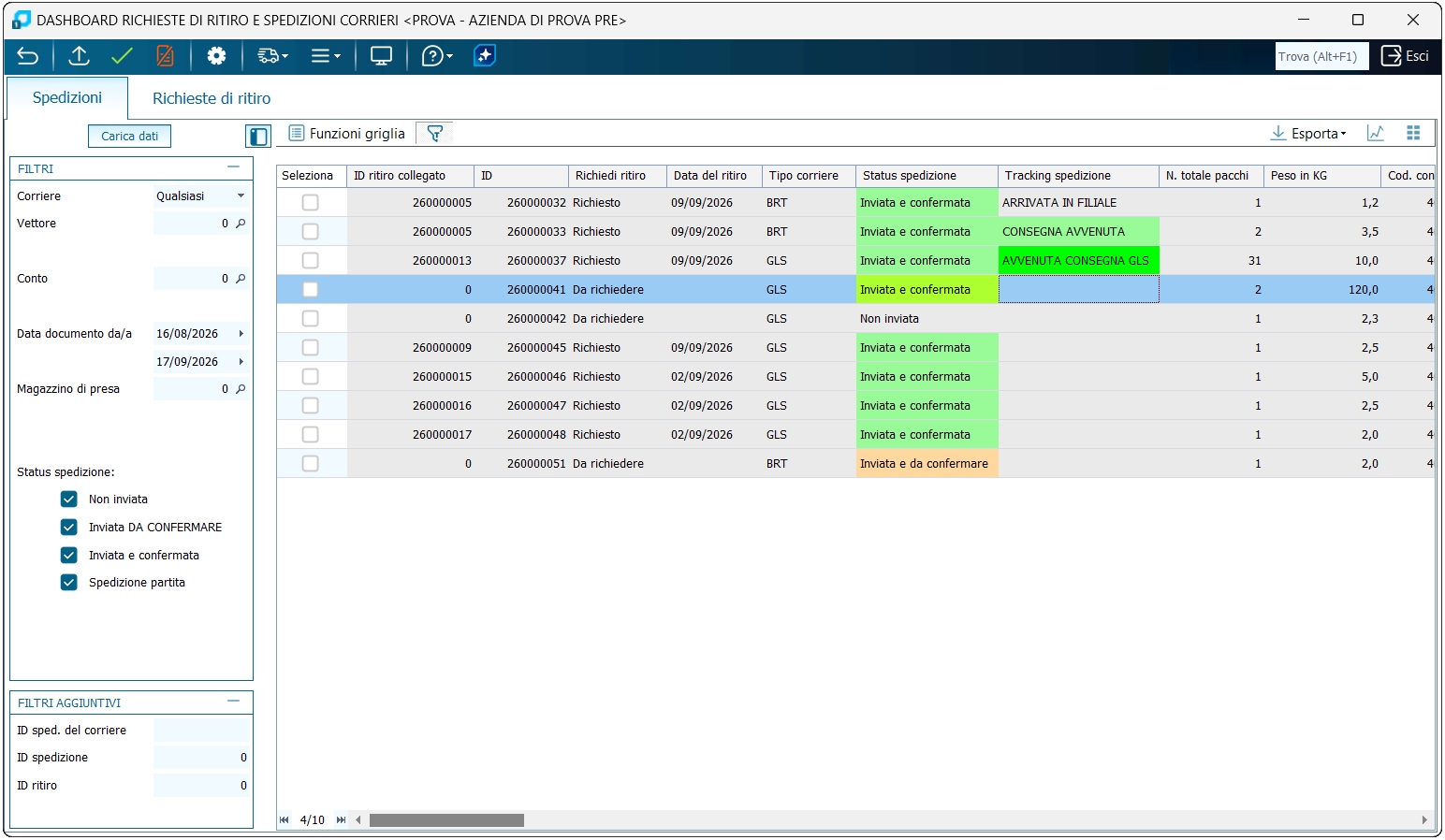Toggle the side panel layout icon

click(258, 137)
